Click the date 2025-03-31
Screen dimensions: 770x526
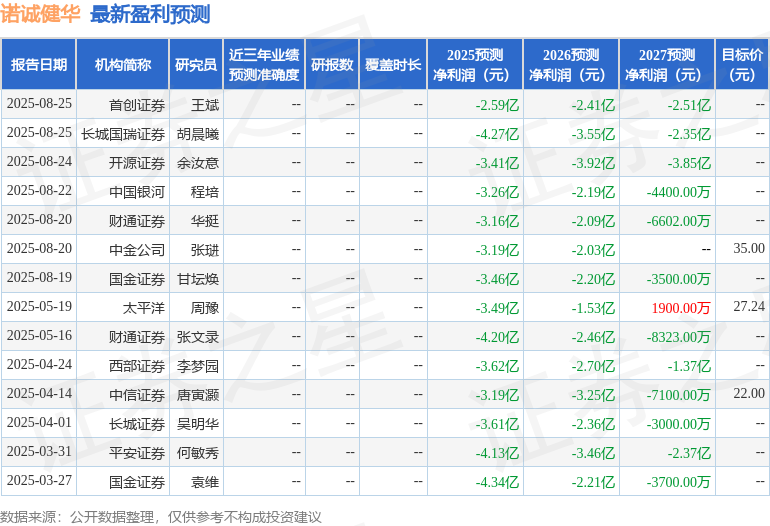pos(39,451)
